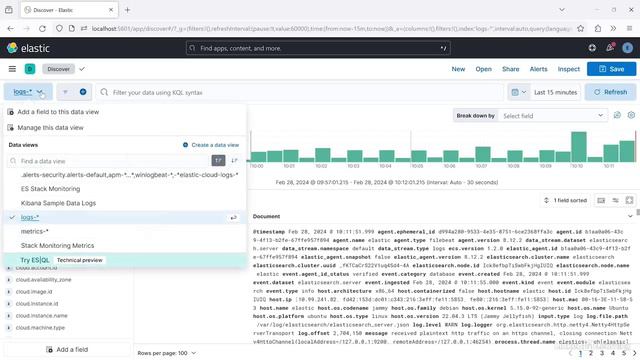Screen dimensions: 640x360
Task: Go to page 2 of results
Action: (591, 353)
